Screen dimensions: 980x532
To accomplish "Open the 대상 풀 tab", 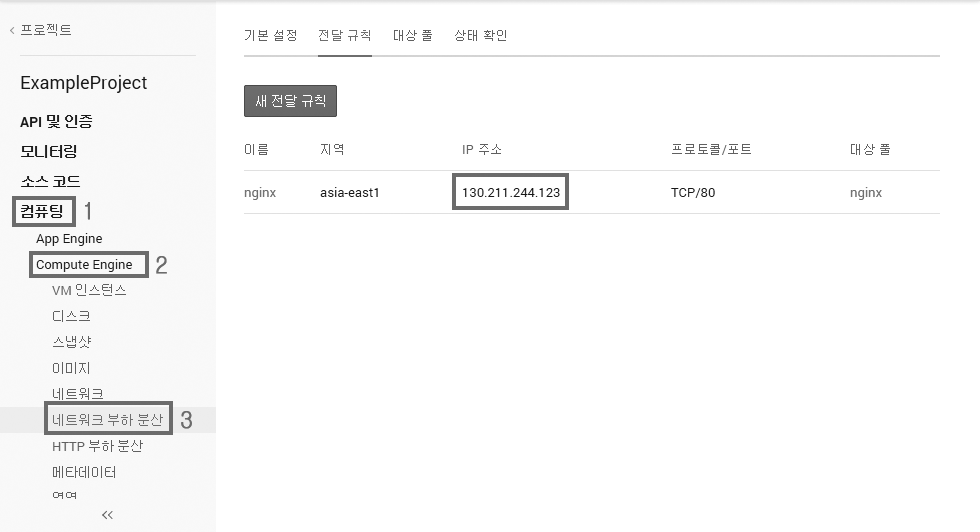I will tap(412, 36).
